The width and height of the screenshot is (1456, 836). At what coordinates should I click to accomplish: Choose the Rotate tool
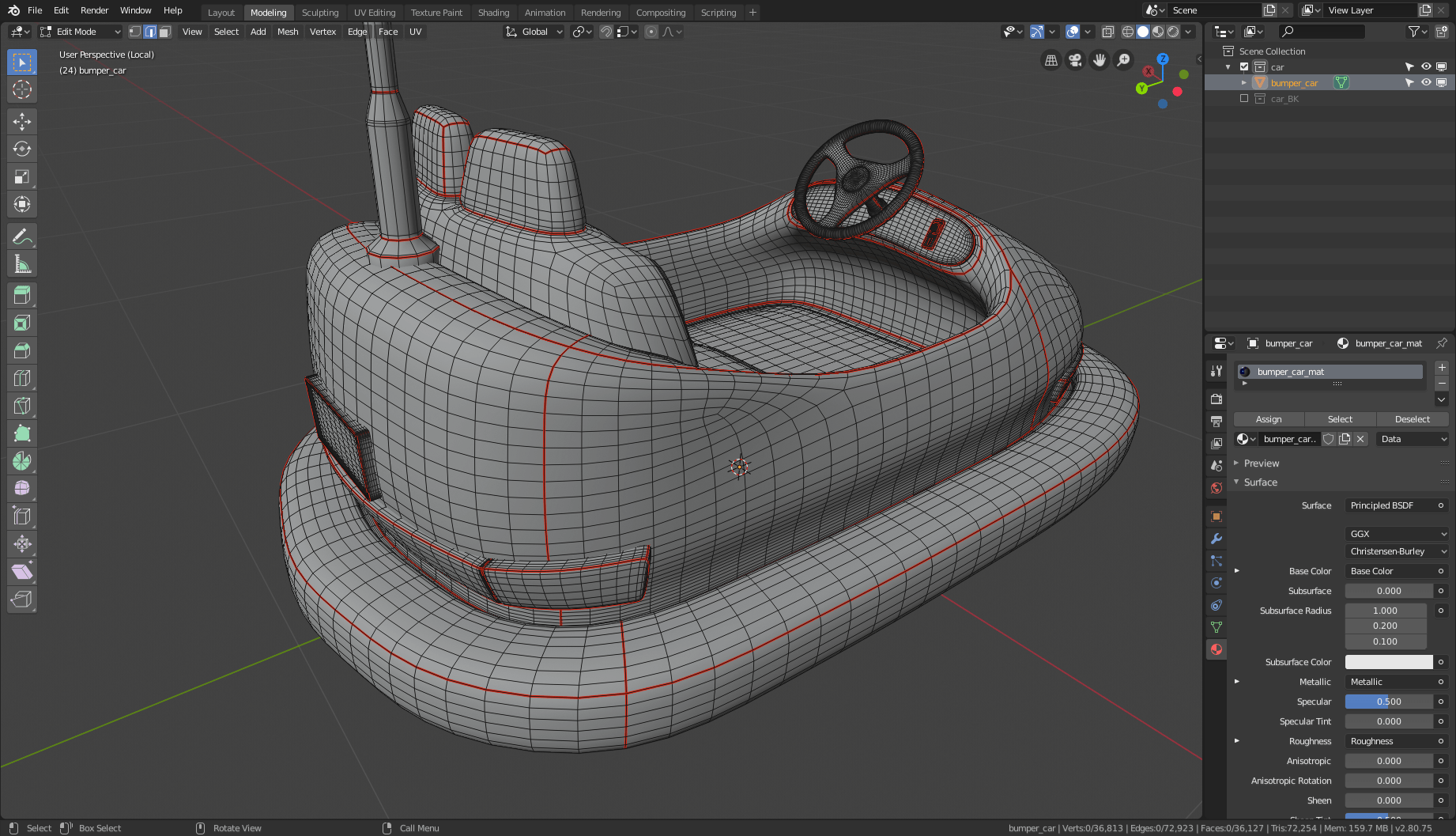point(22,149)
